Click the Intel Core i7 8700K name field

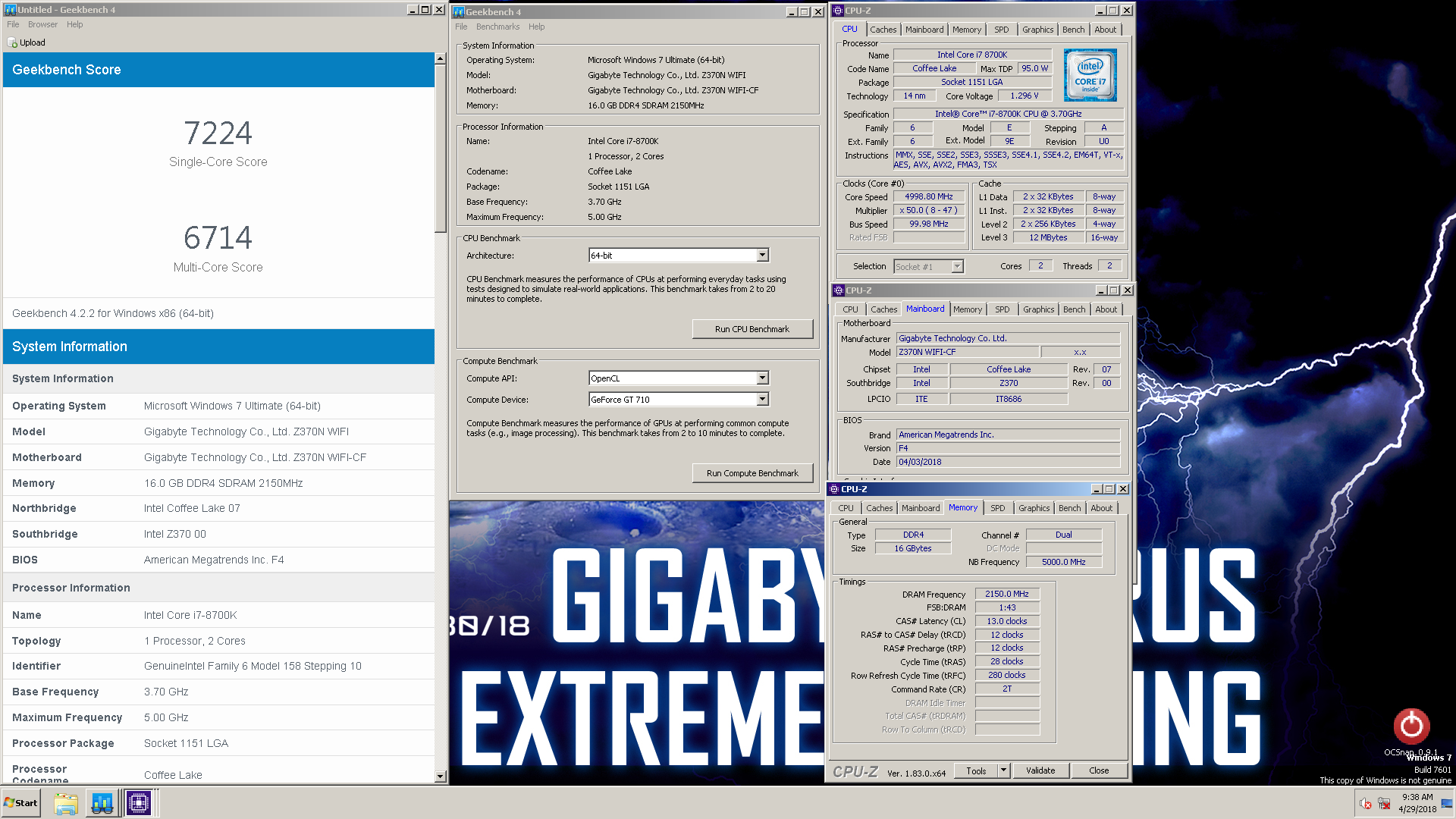[972, 55]
